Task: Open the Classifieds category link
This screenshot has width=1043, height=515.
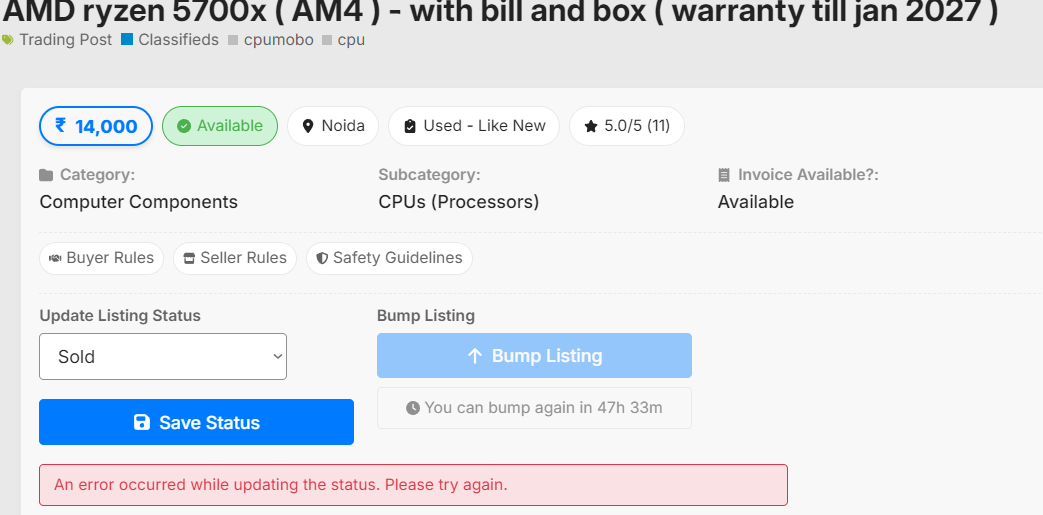Action: [178, 40]
